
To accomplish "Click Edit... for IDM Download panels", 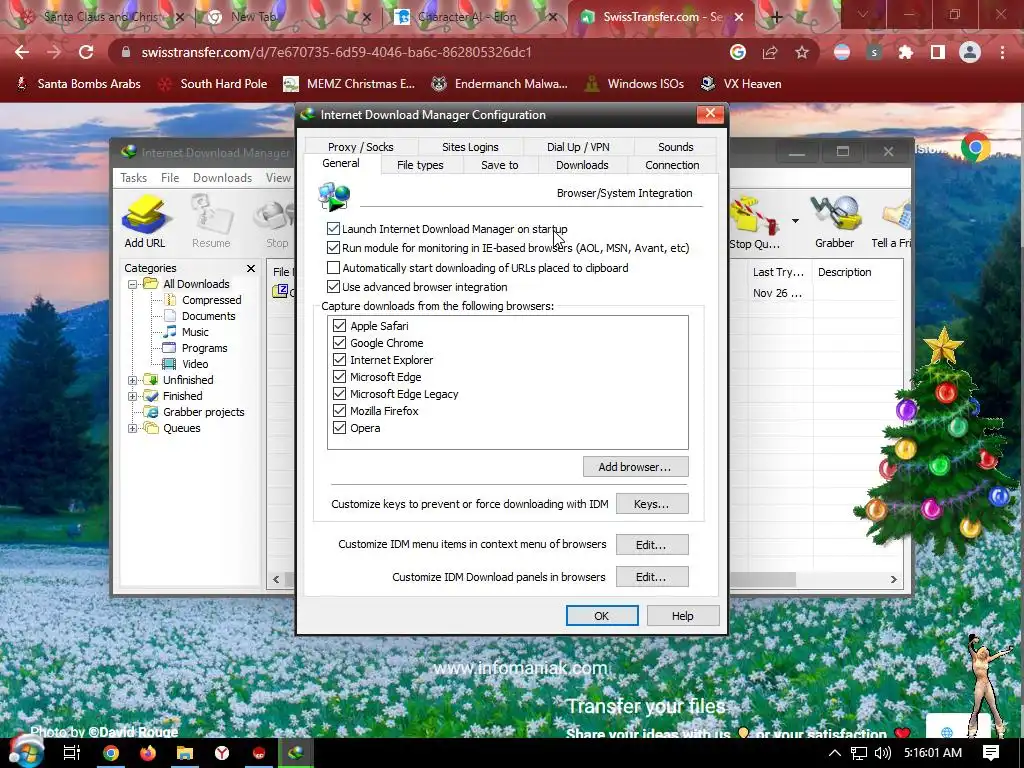I will tap(652, 577).
